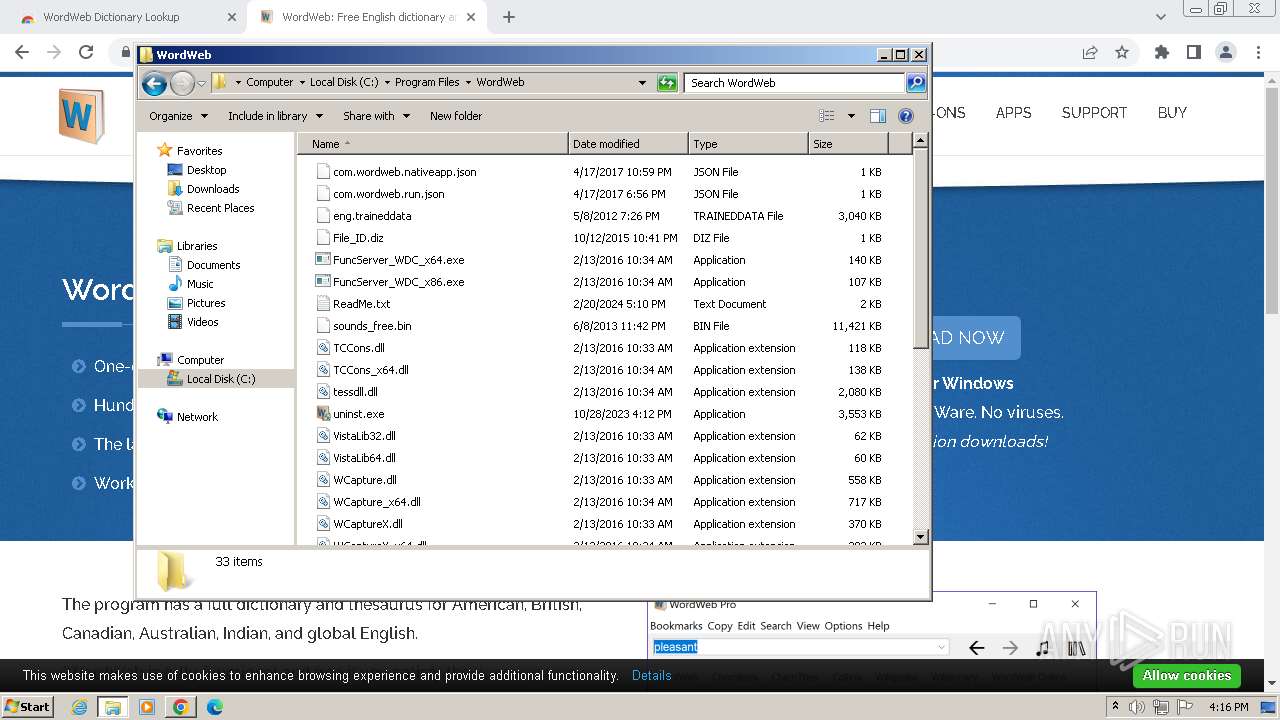Select the TCCons.dll file

coord(358,348)
